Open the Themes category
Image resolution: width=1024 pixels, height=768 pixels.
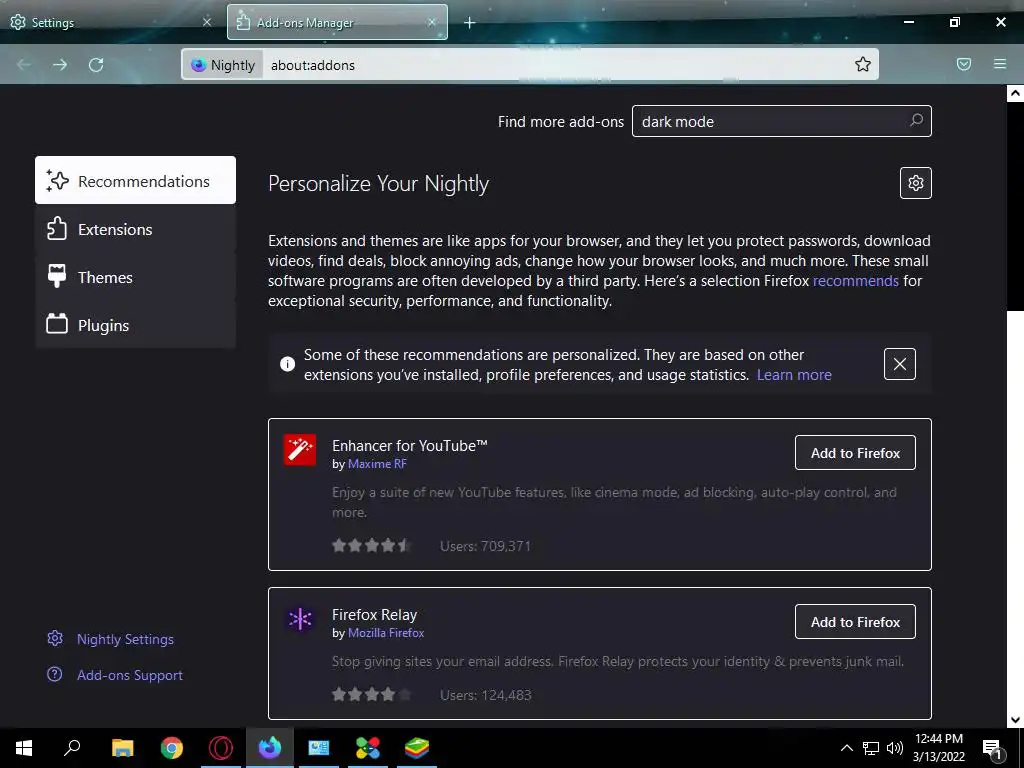click(135, 278)
